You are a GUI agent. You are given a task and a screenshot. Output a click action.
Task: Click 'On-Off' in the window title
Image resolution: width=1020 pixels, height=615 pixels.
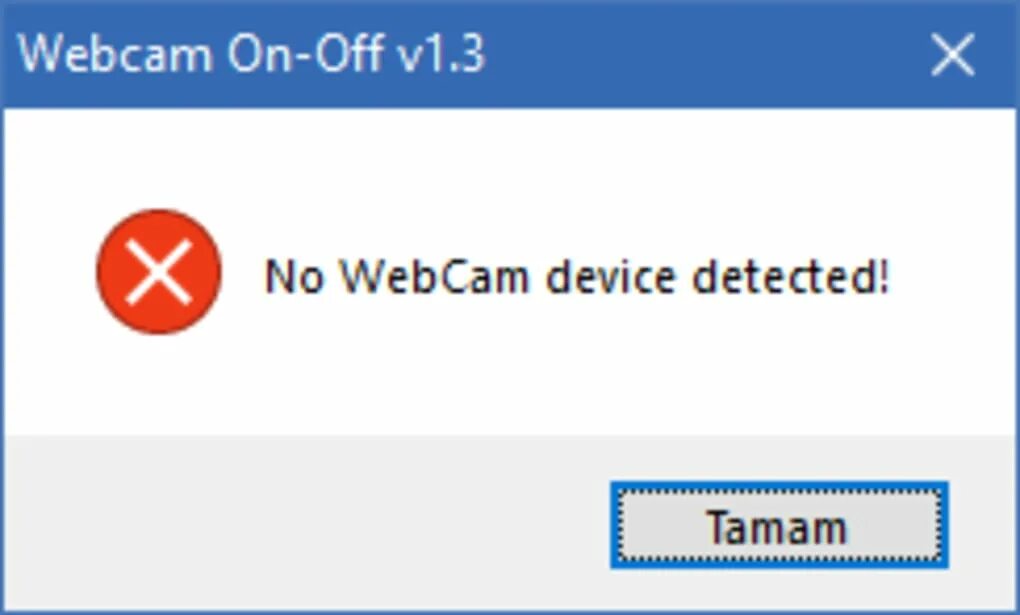(304, 54)
